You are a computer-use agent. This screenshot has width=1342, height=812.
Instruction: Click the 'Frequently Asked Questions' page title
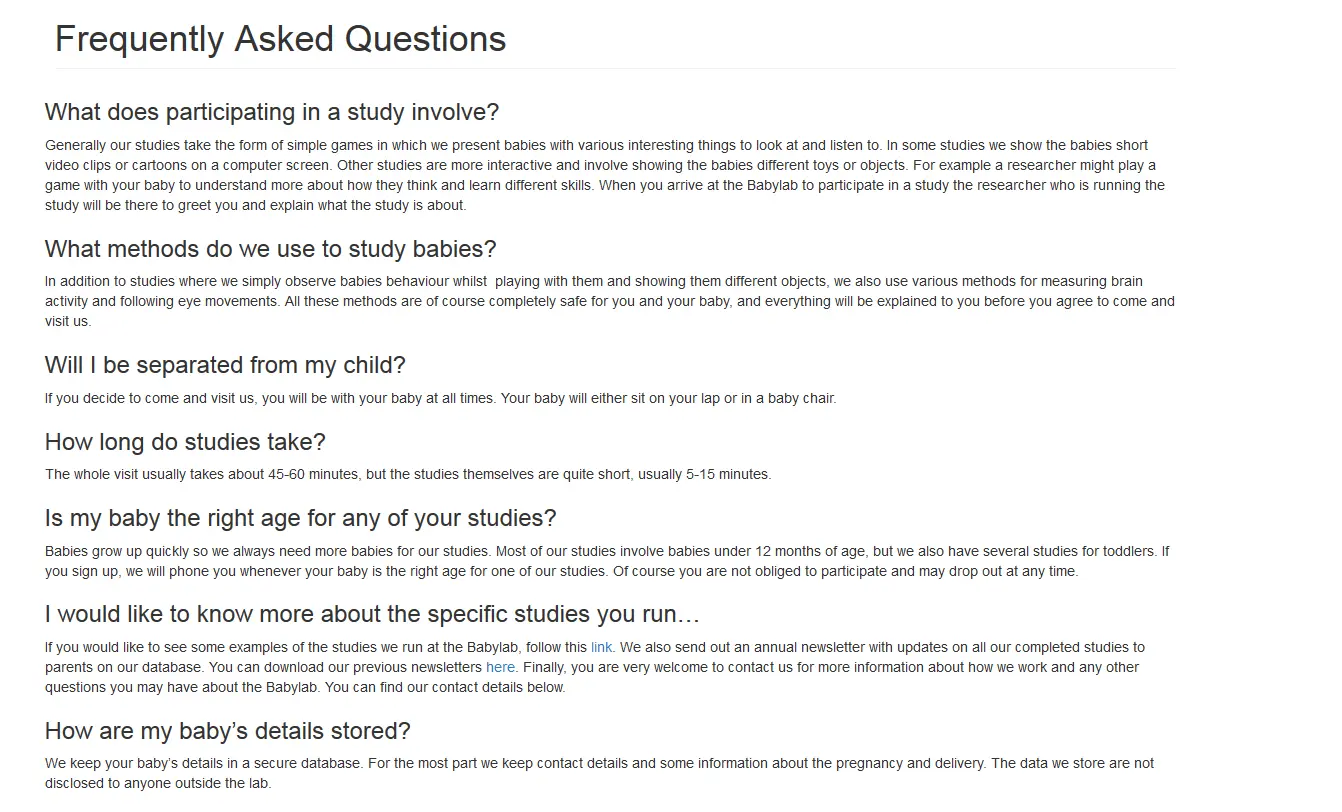[x=280, y=39]
